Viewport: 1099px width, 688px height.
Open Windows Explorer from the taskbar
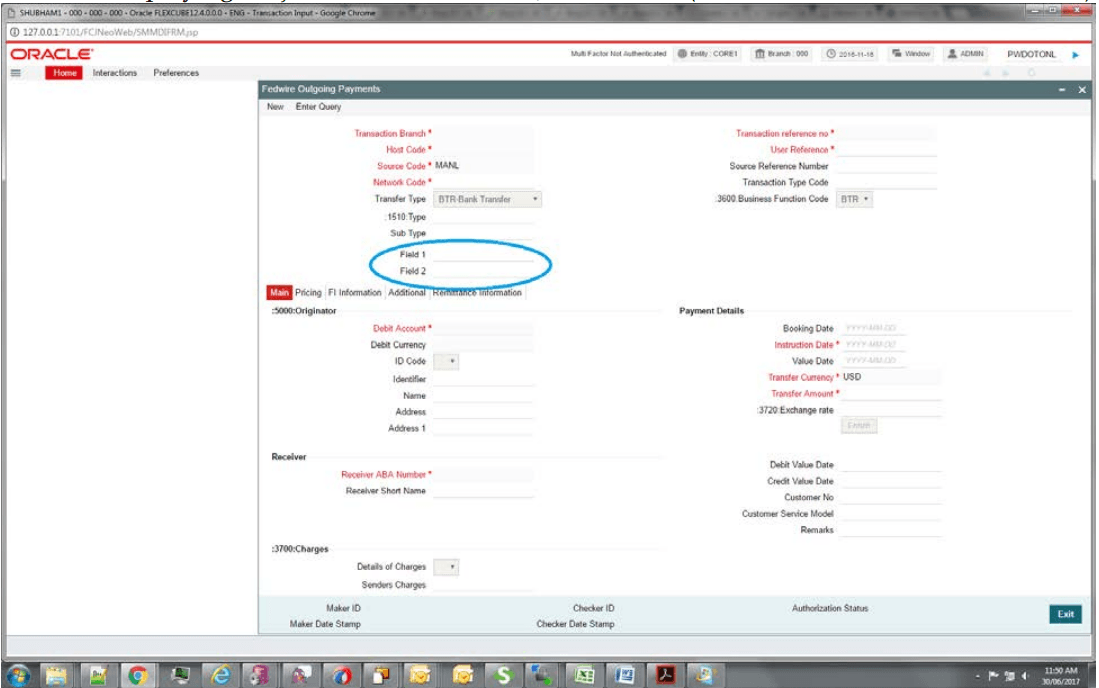[x=56, y=675]
